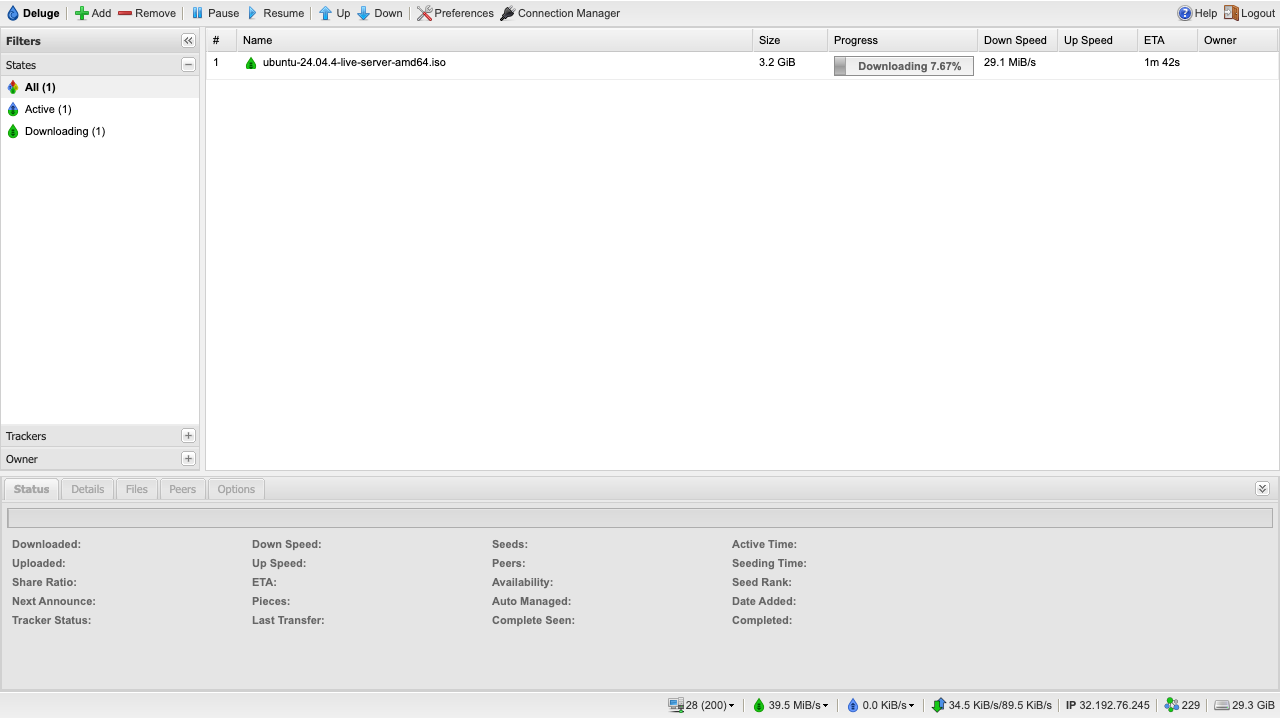
Task: Select the Downloading (1) filter
Action: point(100,131)
